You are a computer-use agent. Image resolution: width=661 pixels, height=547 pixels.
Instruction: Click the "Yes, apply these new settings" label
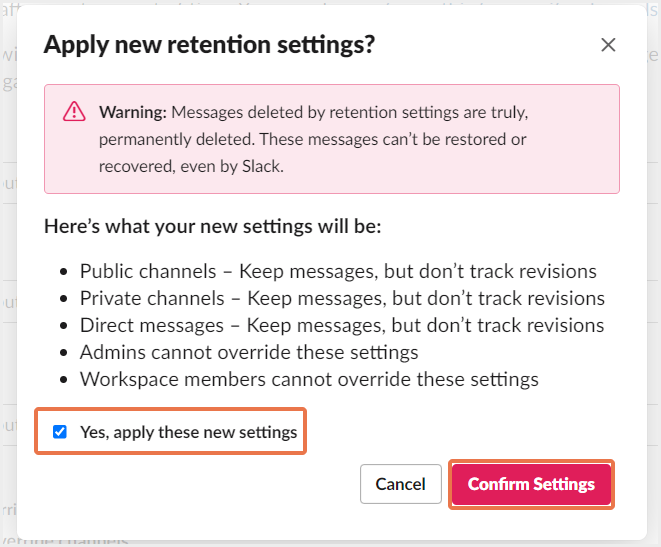[x=188, y=433]
